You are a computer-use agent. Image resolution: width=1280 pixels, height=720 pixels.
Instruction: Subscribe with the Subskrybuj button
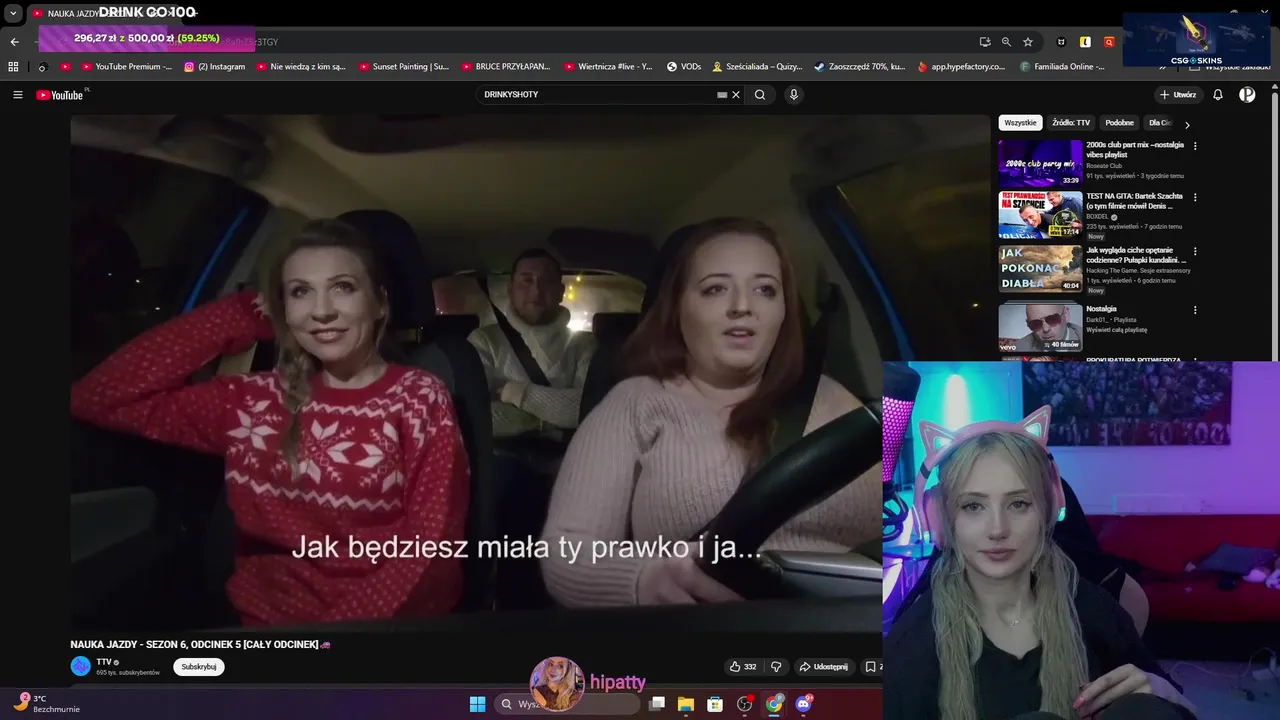click(198, 666)
